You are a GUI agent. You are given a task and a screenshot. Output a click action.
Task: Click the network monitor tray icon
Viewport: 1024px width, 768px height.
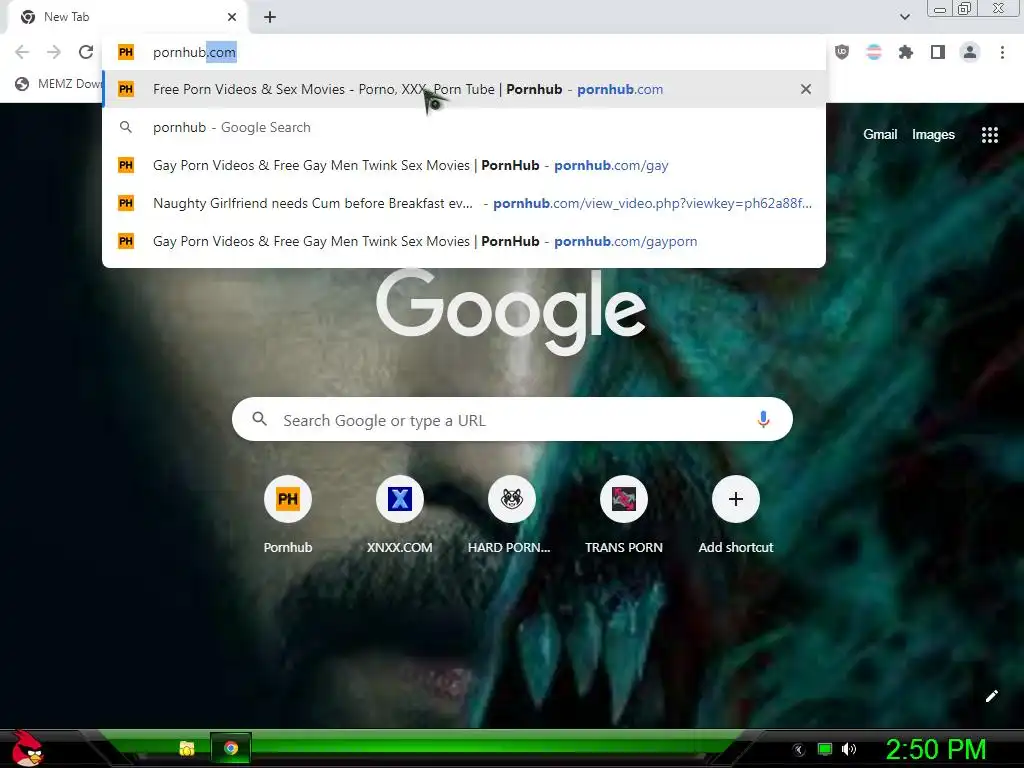coord(825,749)
